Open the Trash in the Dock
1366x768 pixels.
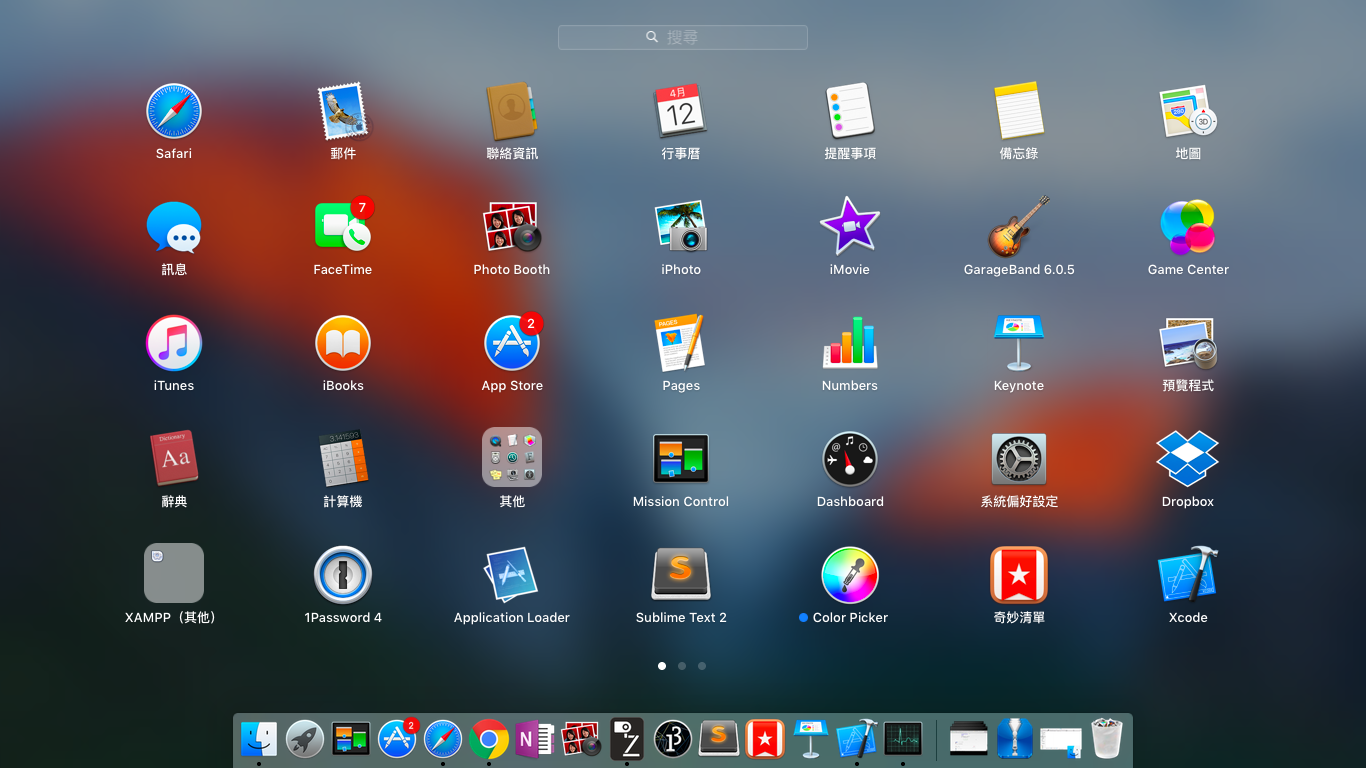1107,738
